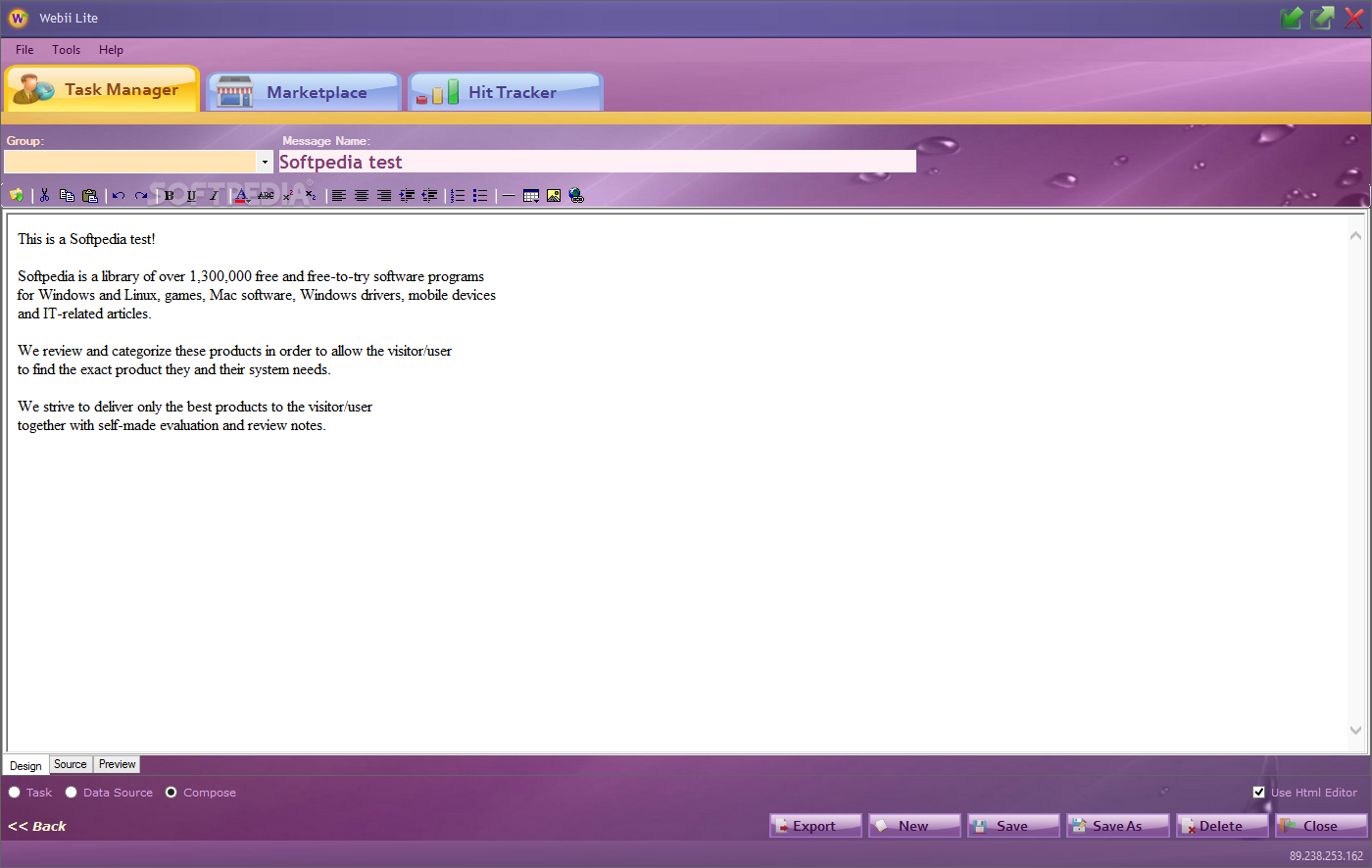
Task: Expand the Group dropdown list
Action: 265,162
